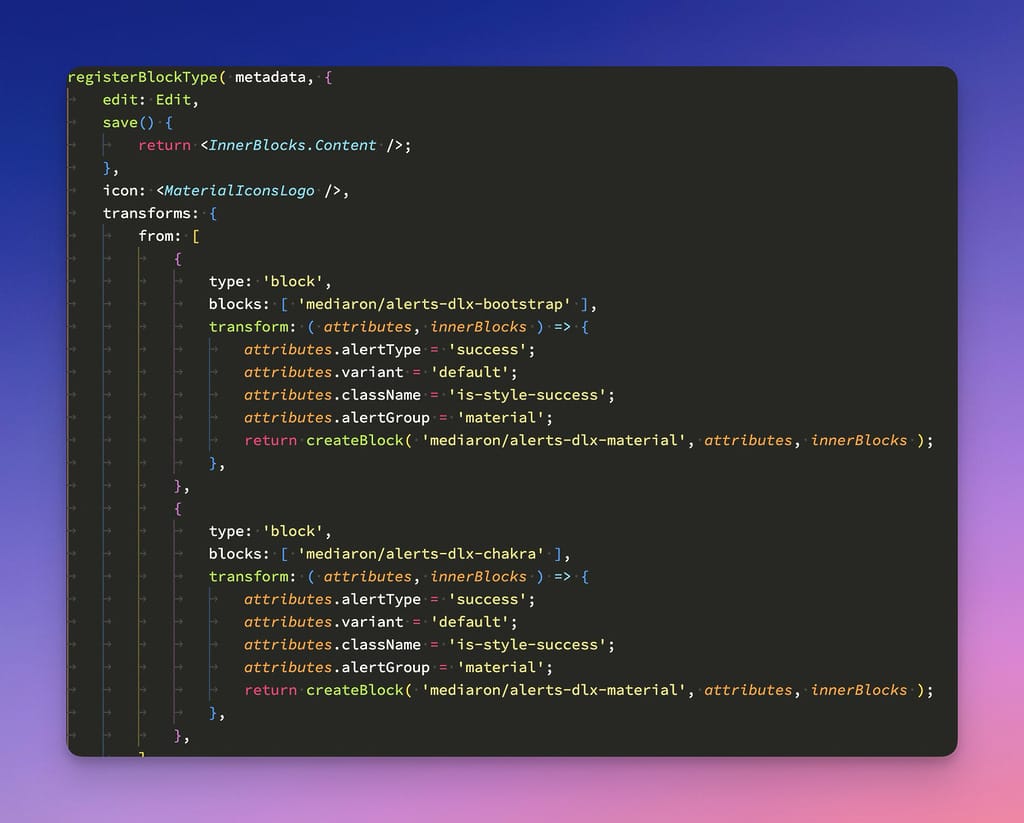Screen dimensions: 1024x823
Task: Select the attributes.alertType assignment line
Action: [330, 349]
